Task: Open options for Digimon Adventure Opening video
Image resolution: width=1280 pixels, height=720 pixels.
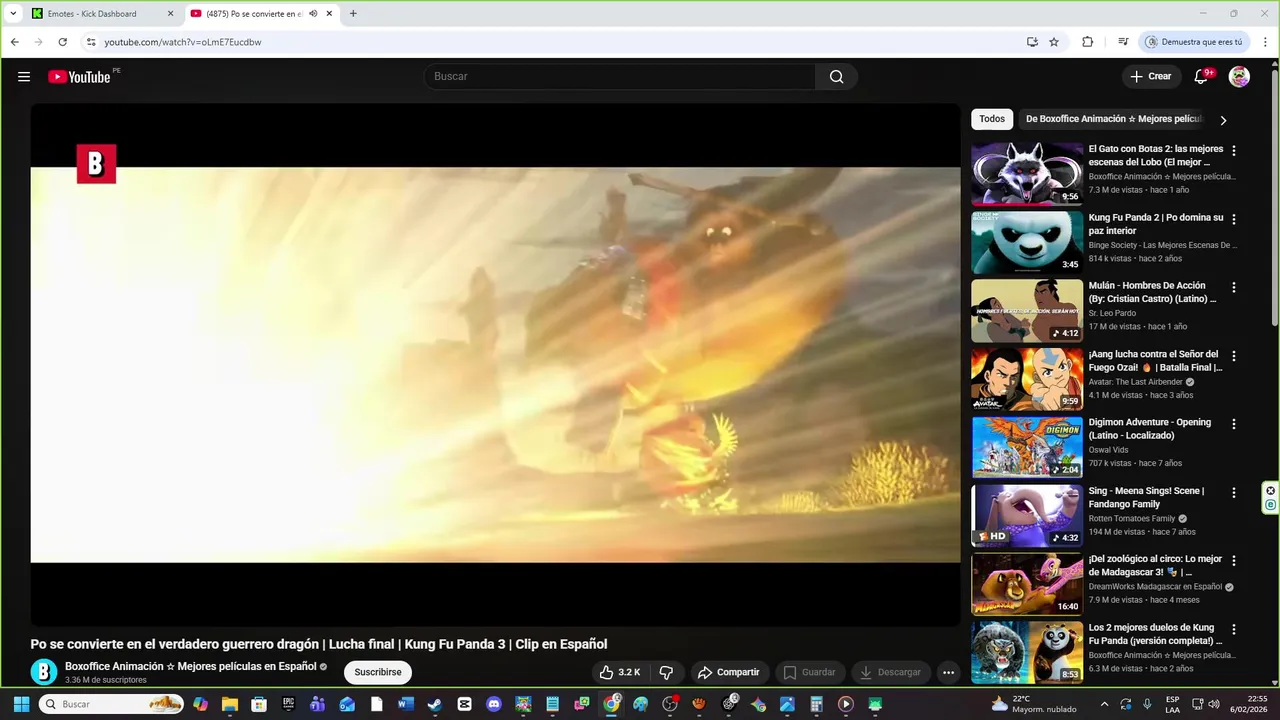Action: tap(1234, 424)
